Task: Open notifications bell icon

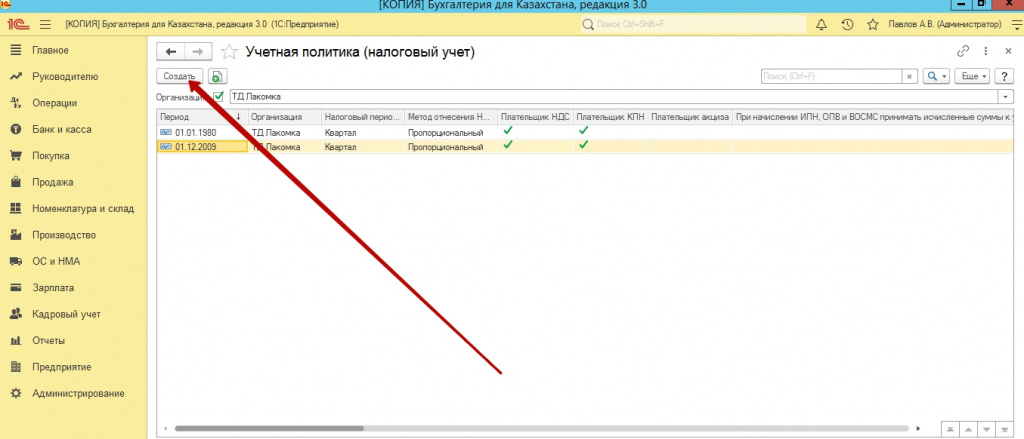Action: tap(821, 25)
